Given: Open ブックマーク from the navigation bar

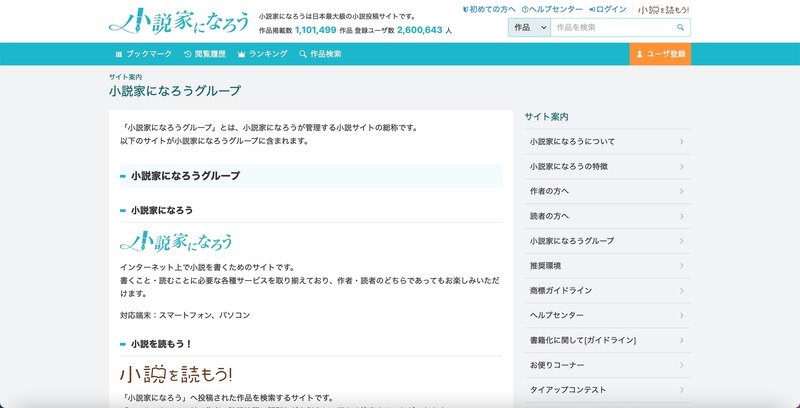Looking at the screenshot, I should click(143, 54).
